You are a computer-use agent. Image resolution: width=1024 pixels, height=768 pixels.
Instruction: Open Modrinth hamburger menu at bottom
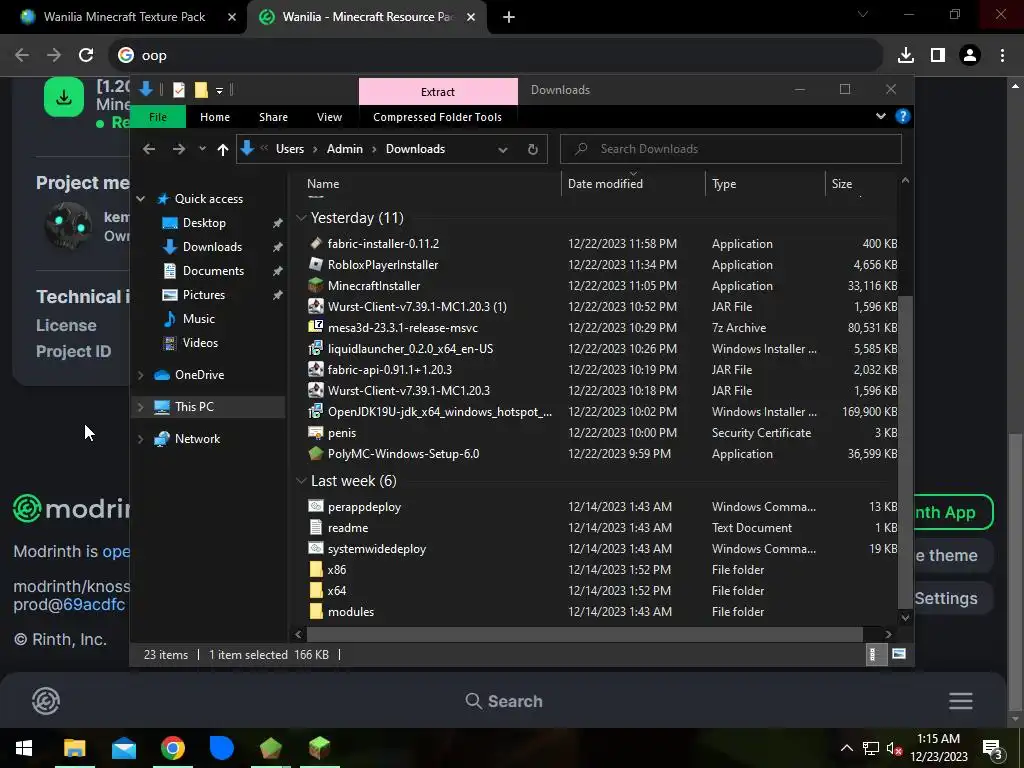(961, 701)
